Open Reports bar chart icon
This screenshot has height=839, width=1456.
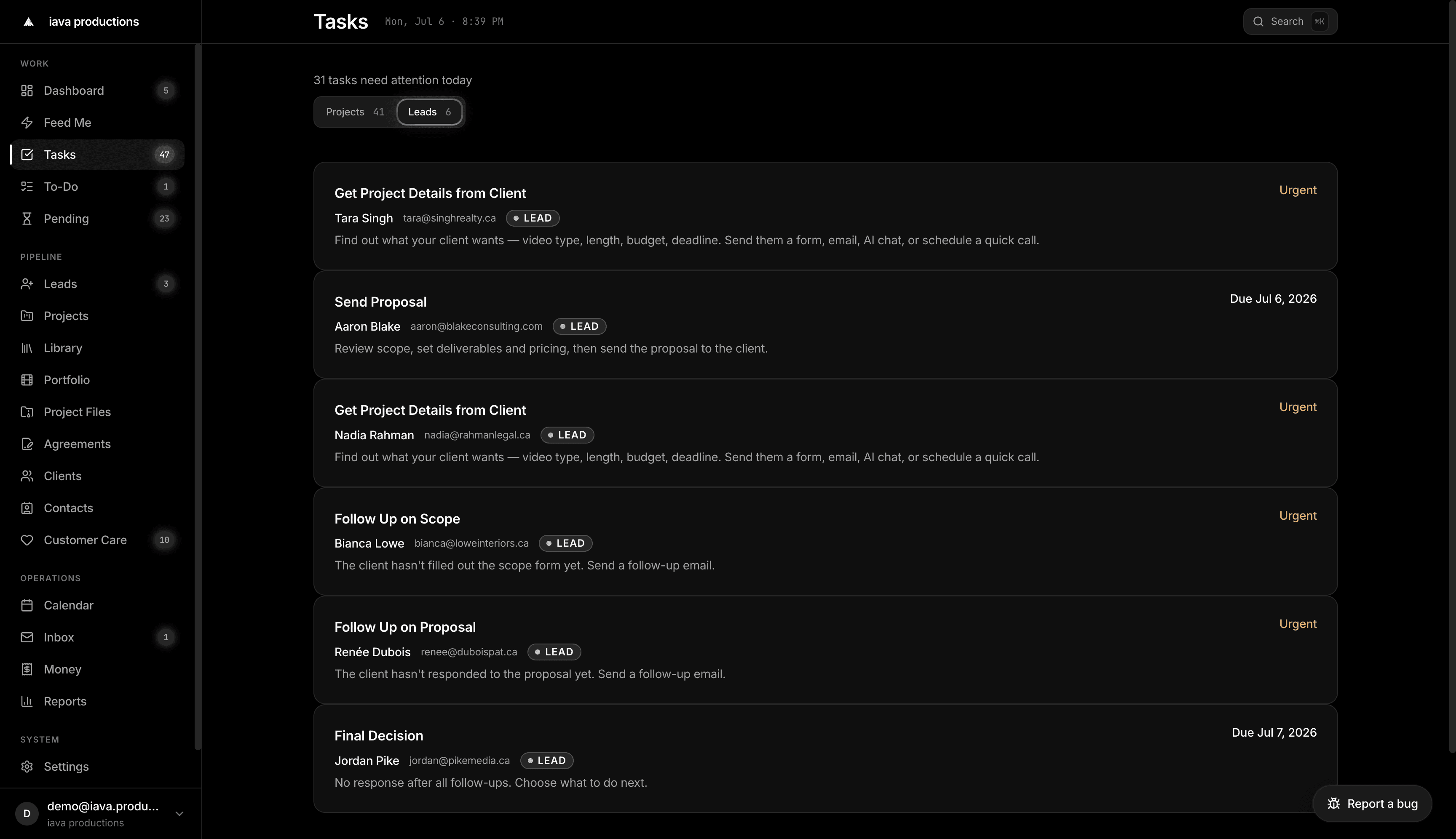(27, 701)
